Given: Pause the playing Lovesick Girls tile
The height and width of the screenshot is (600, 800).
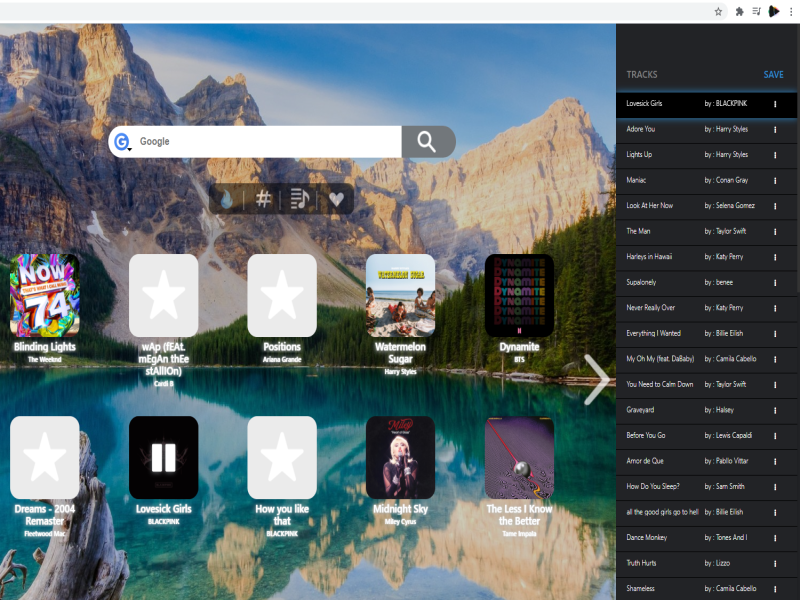Looking at the screenshot, I should pyautogui.click(x=163, y=457).
